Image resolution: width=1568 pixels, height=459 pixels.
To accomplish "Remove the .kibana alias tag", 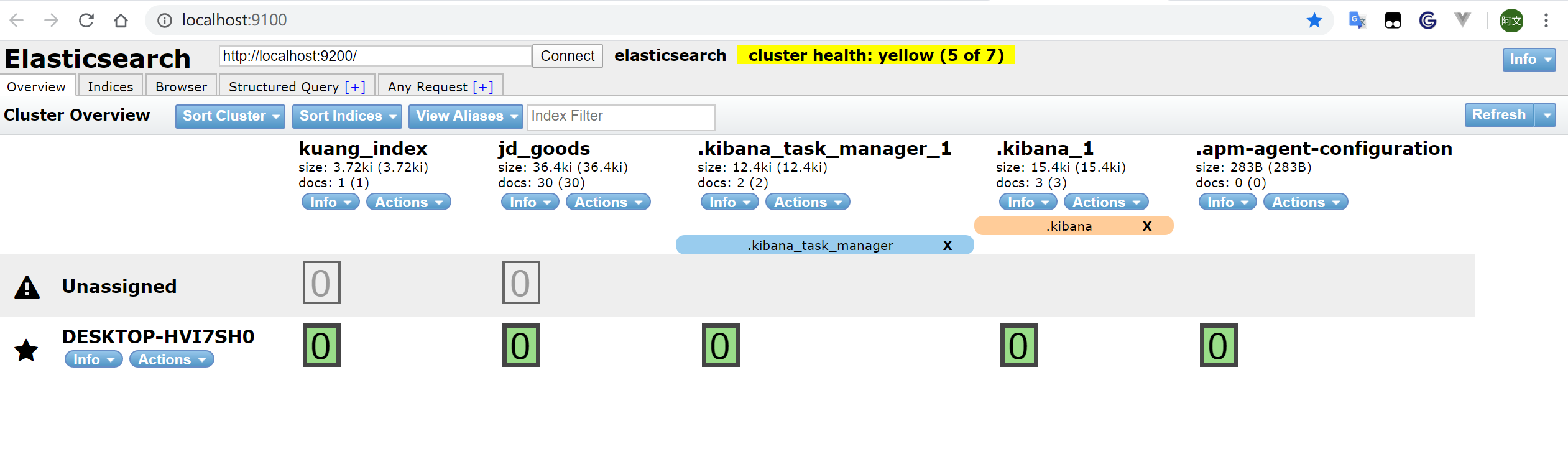I will point(1147,226).
